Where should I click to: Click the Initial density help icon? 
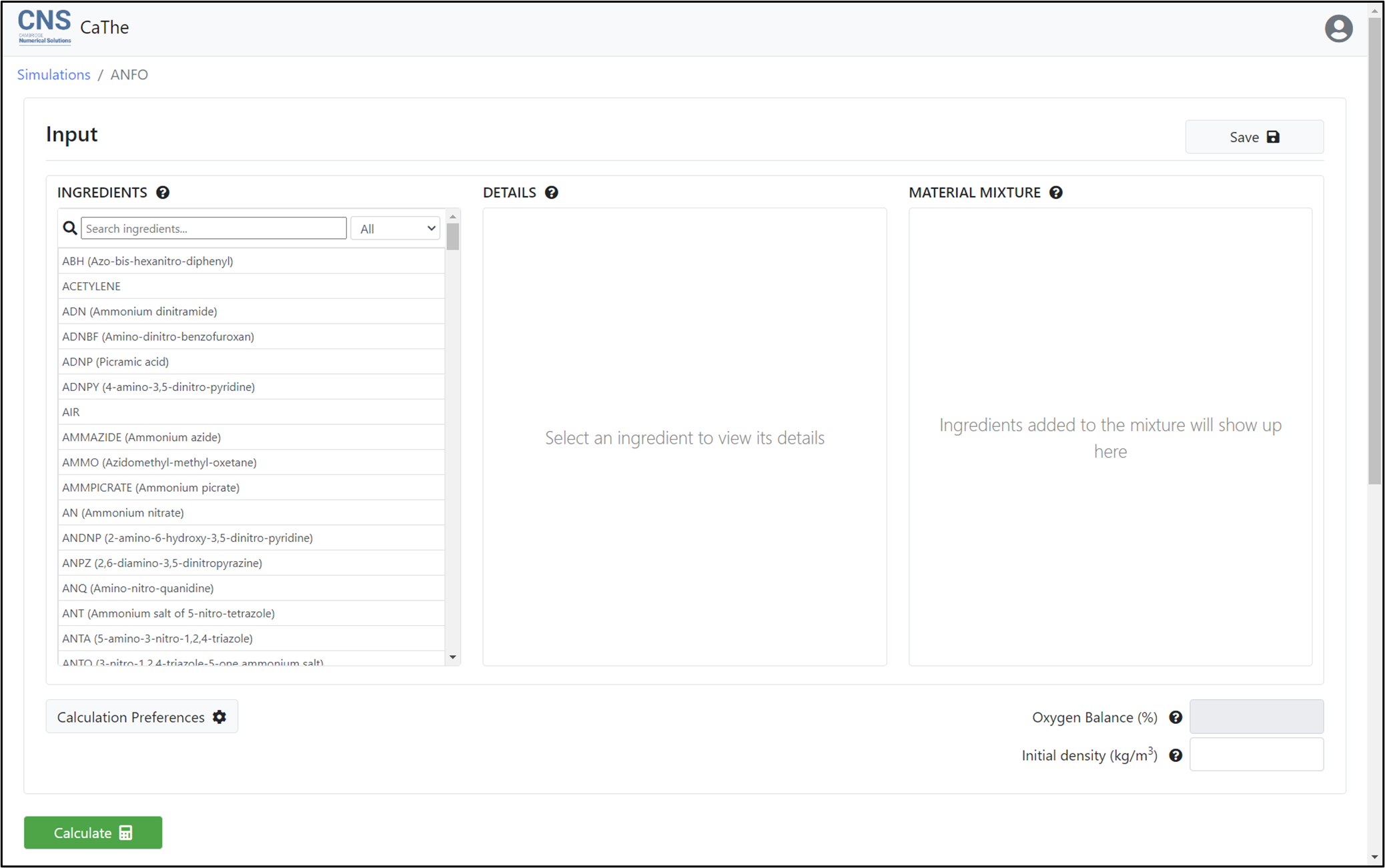(1176, 755)
